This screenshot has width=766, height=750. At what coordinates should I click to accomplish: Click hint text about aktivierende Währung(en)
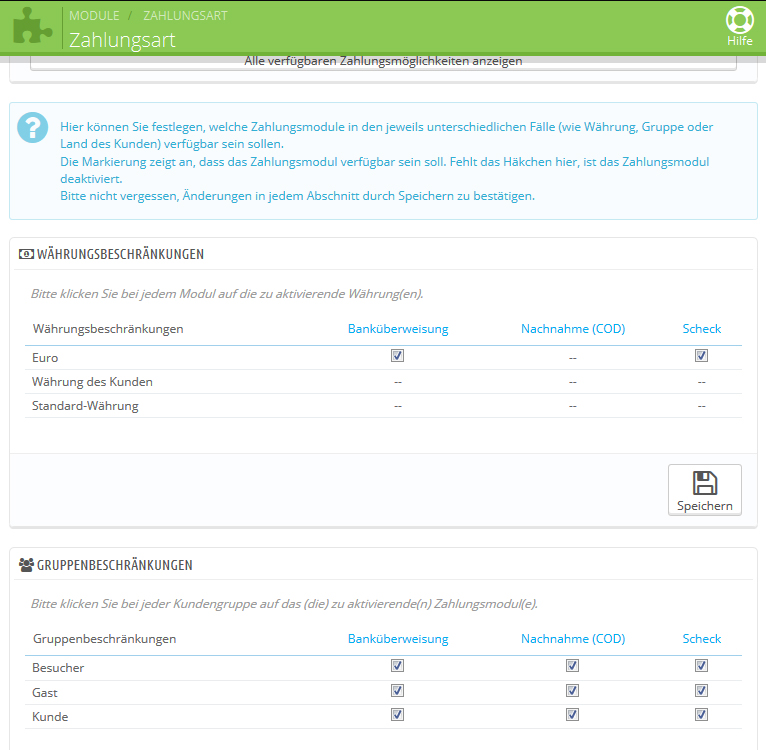point(227,294)
